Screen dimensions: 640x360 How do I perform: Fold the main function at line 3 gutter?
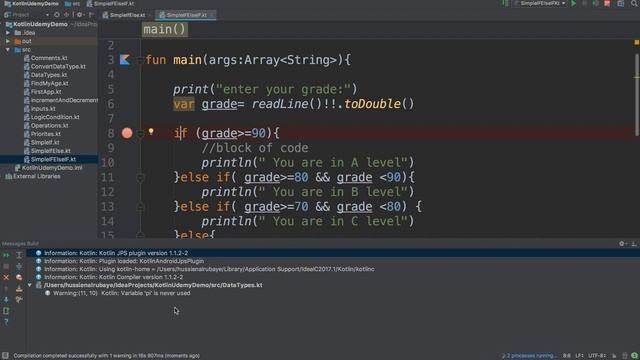[140, 60]
